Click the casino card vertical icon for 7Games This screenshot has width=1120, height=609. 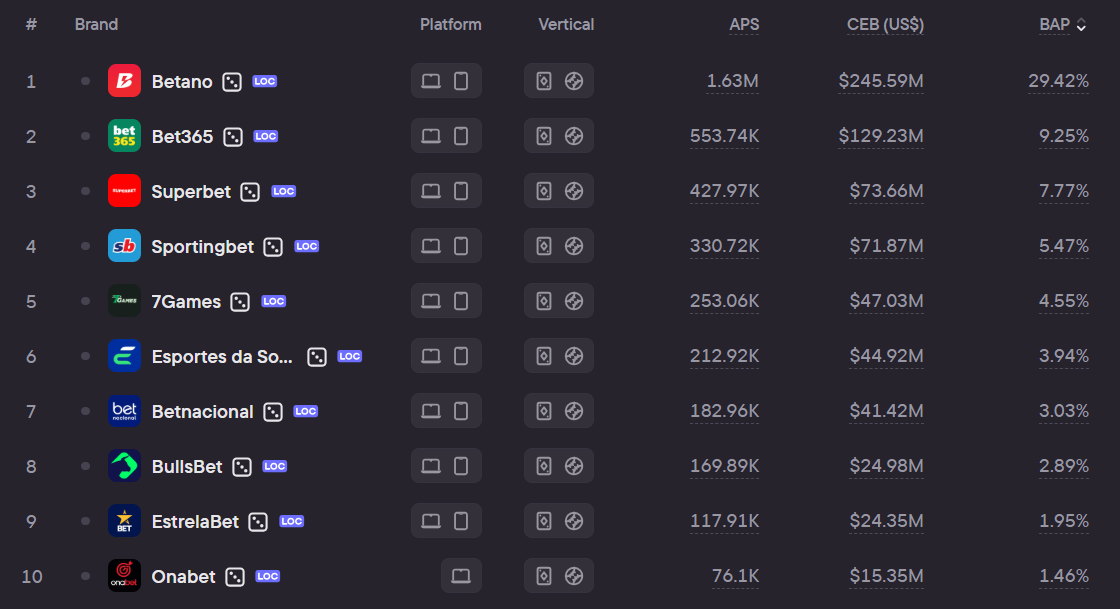(544, 301)
